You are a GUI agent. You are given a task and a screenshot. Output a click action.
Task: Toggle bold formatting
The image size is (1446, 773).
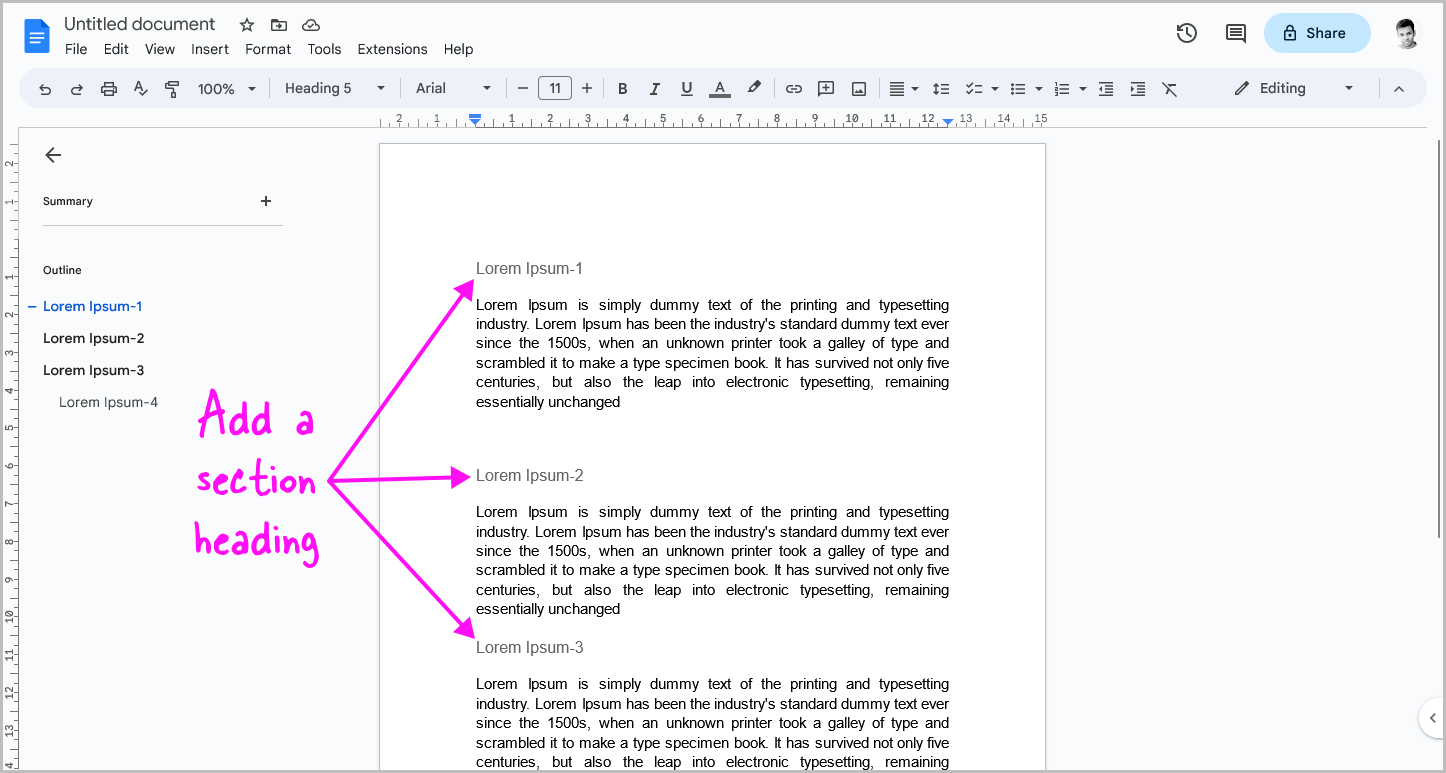(622, 88)
